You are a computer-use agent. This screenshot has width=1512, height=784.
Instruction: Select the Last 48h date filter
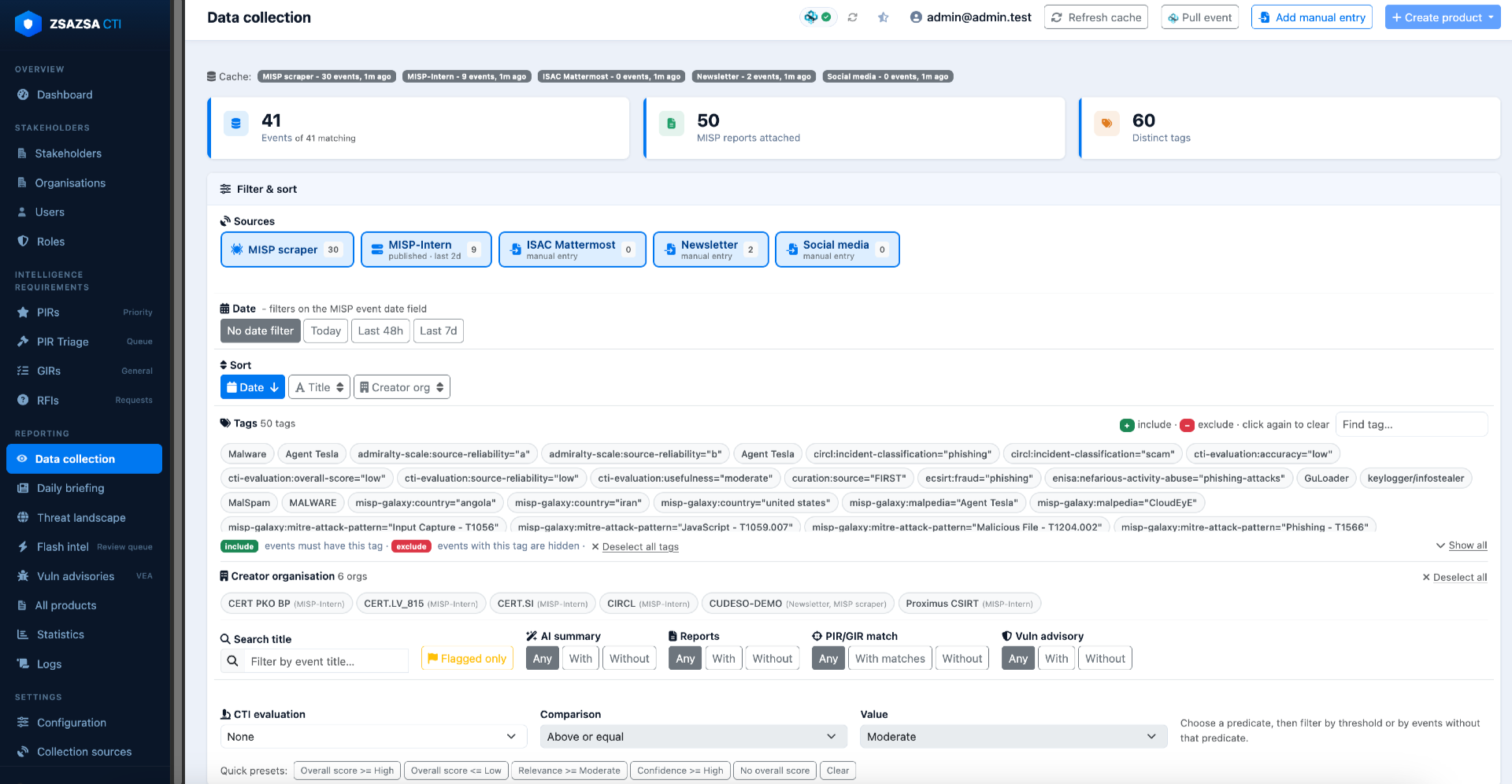coord(380,331)
